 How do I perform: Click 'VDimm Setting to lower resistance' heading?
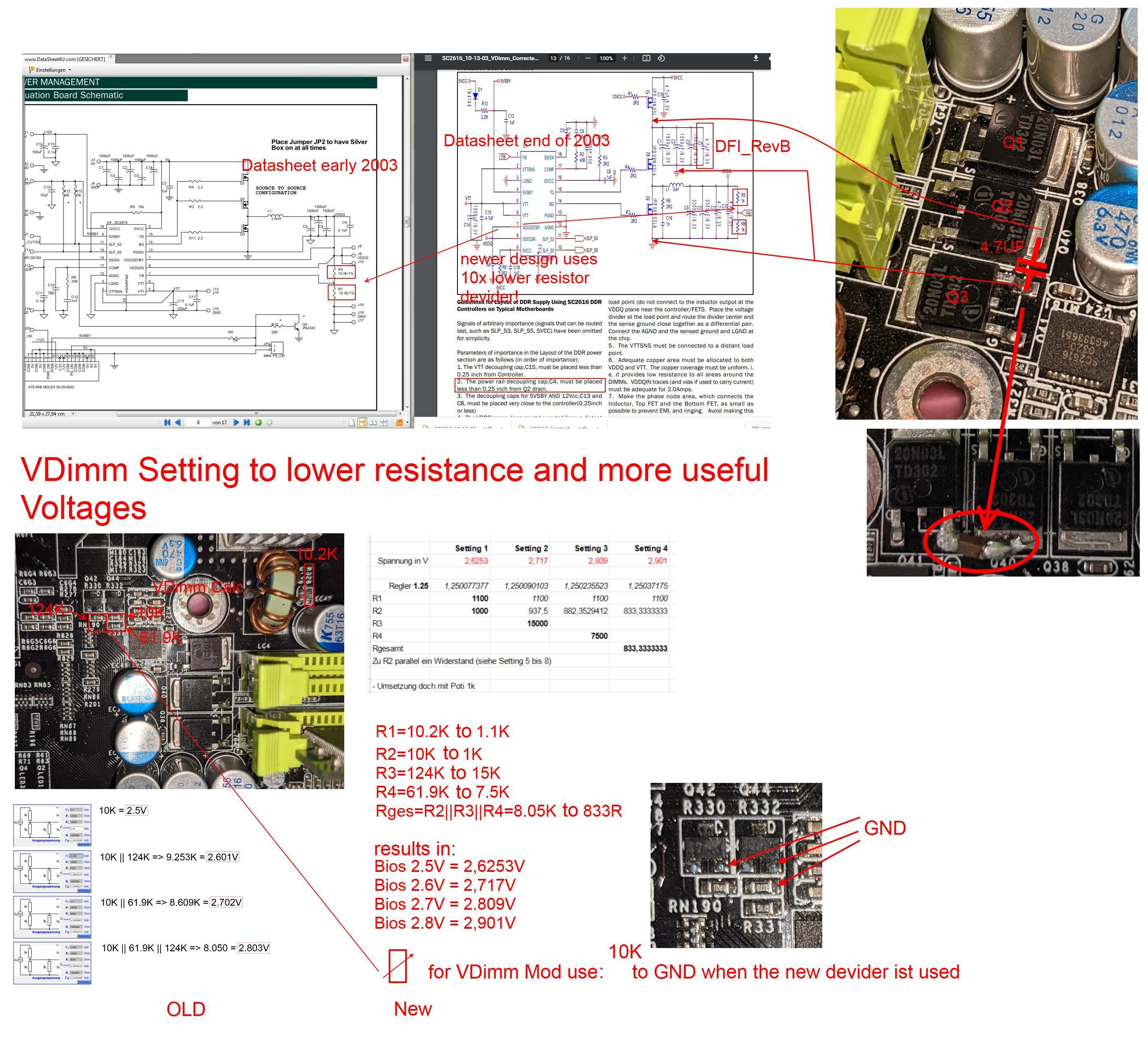point(394,488)
